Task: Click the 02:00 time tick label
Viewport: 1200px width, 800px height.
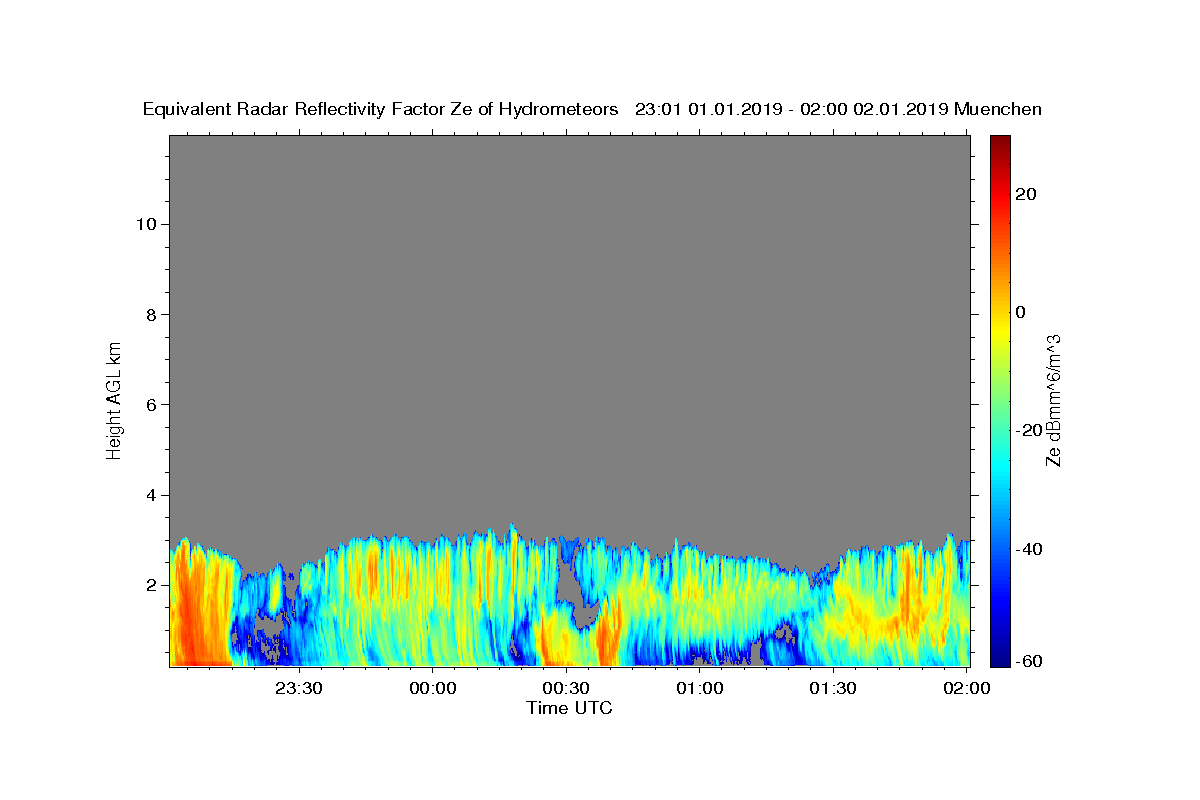Action: pos(967,688)
